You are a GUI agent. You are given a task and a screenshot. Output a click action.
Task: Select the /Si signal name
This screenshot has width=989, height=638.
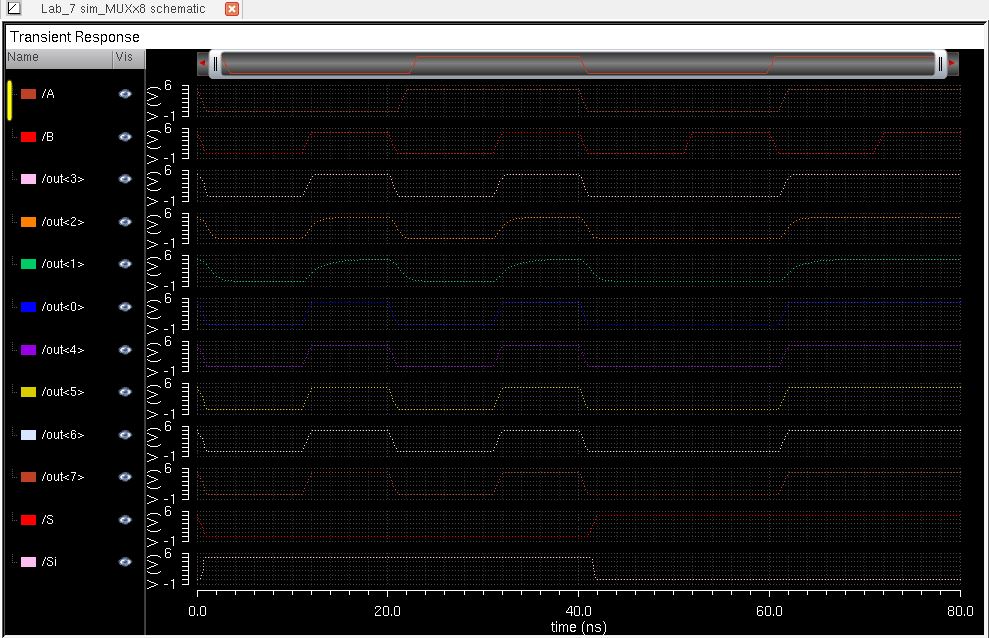tap(49, 562)
